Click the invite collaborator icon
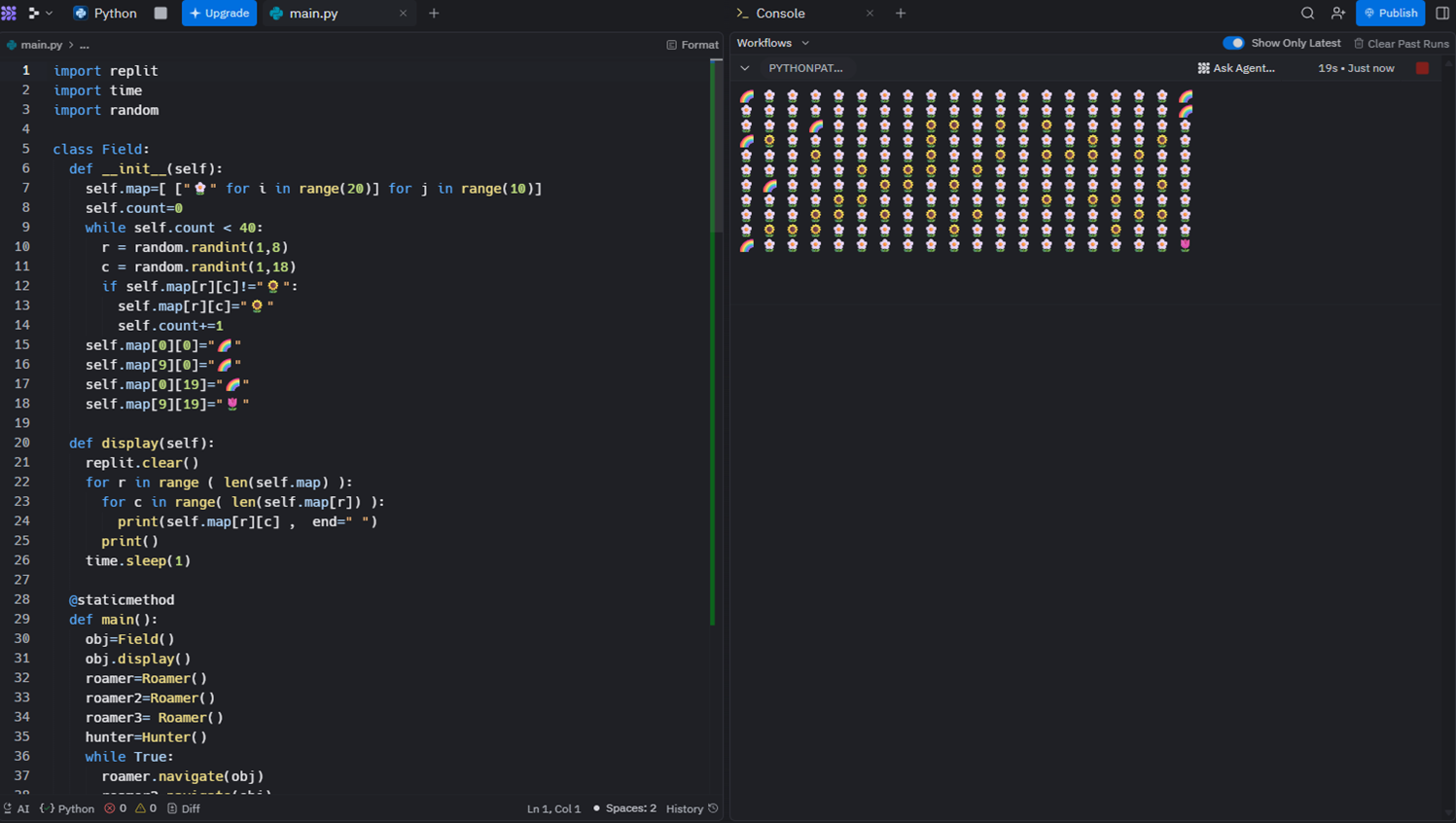This screenshot has width=1456, height=823. (x=1338, y=14)
